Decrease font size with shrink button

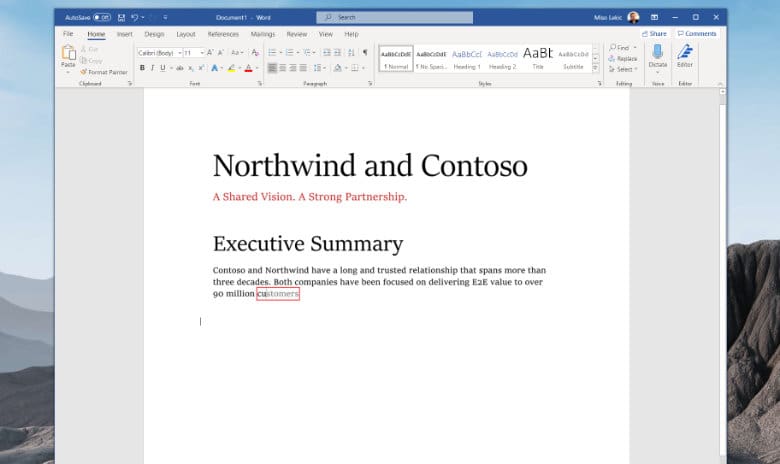[x=220, y=52]
